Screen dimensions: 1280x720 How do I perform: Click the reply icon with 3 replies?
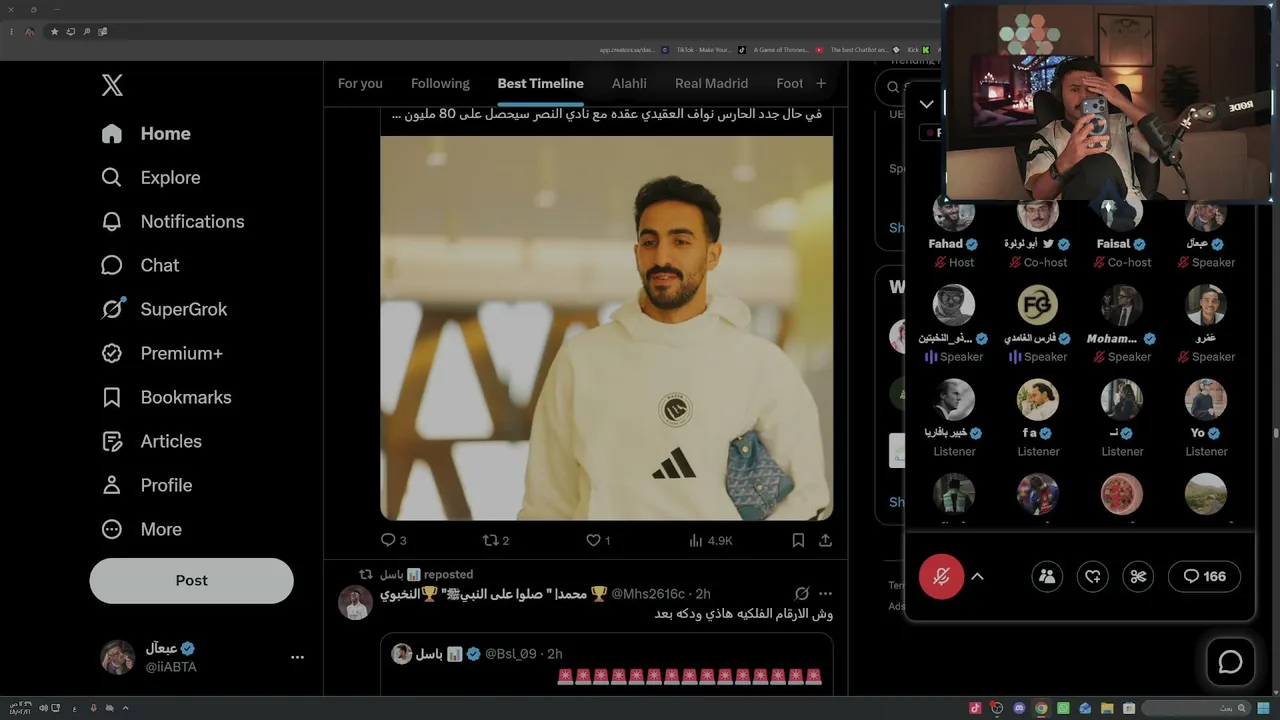click(389, 540)
